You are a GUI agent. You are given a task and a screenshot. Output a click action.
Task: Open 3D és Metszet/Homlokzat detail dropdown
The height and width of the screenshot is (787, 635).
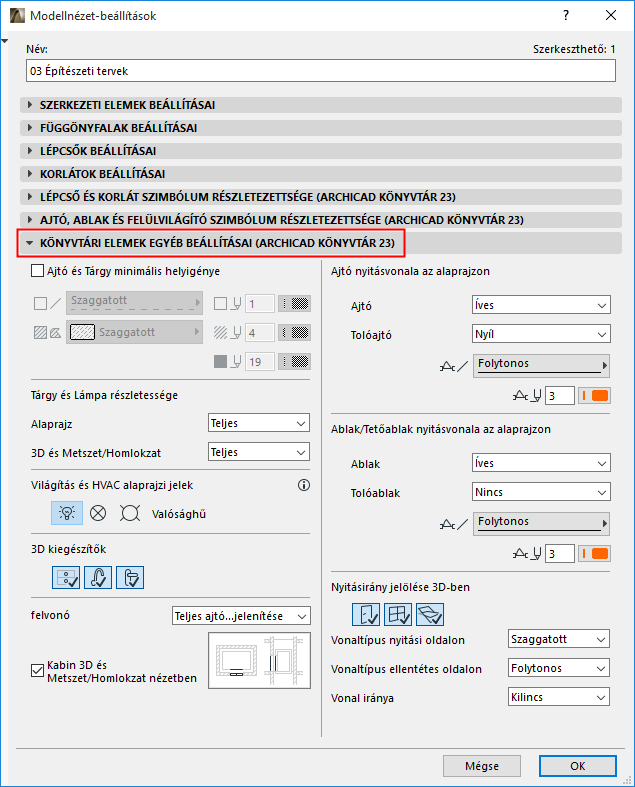pyautogui.click(x=259, y=452)
